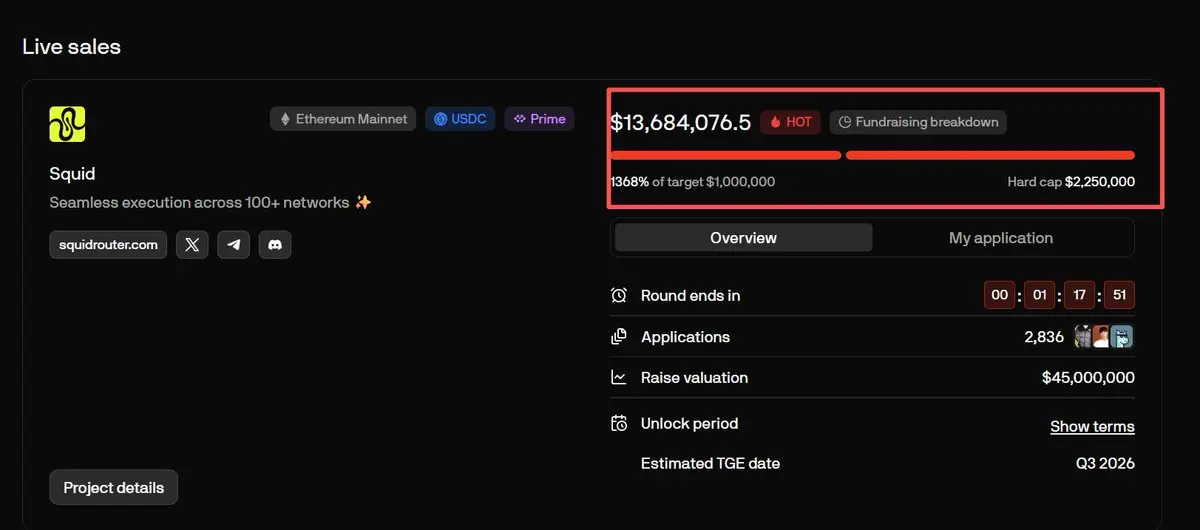
Task: Click the Unlock period calendar icon
Action: pyautogui.click(x=619, y=423)
